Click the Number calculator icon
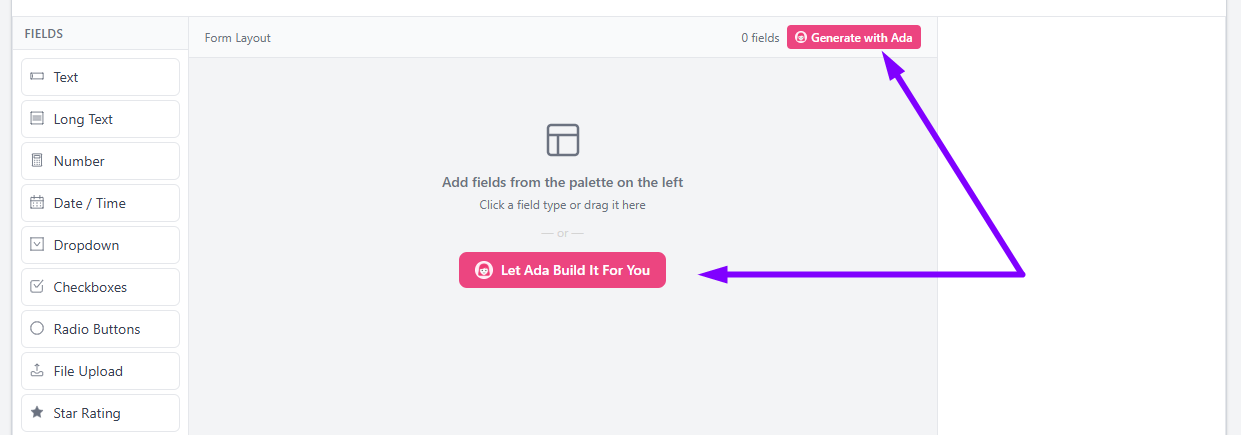The image size is (1241, 435). click(x=37, y=161)
